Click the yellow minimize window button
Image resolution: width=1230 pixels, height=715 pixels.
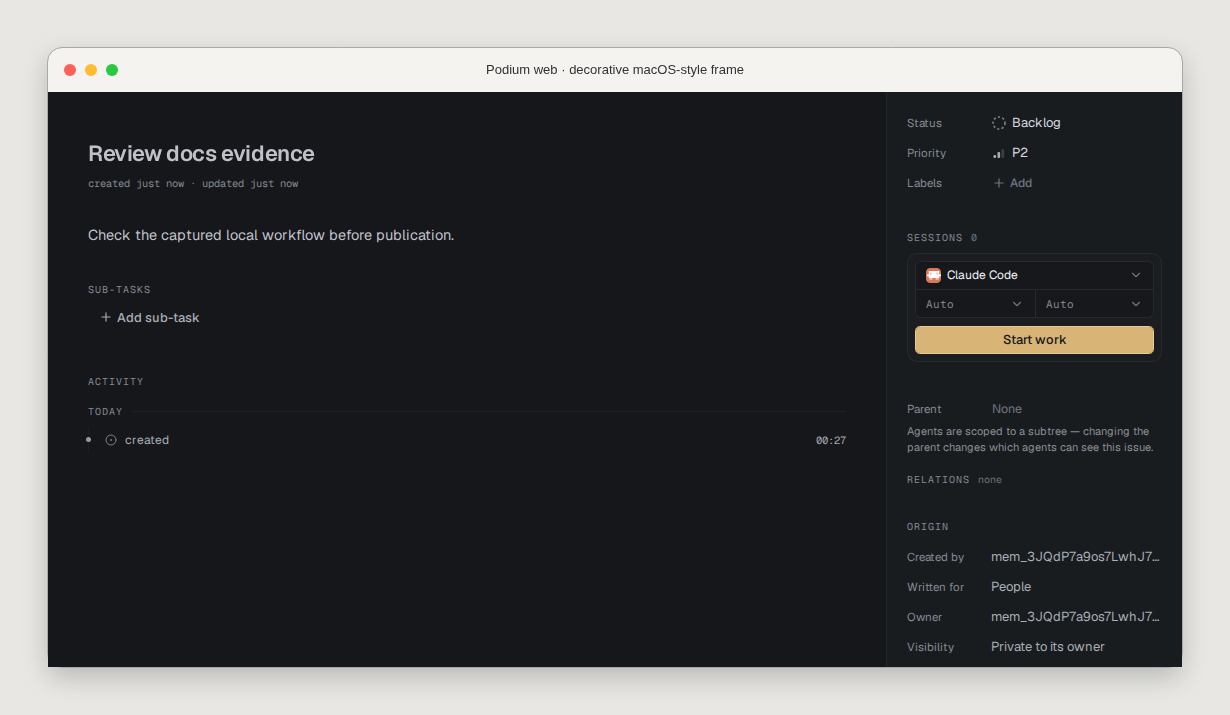[x=91, y=70]
